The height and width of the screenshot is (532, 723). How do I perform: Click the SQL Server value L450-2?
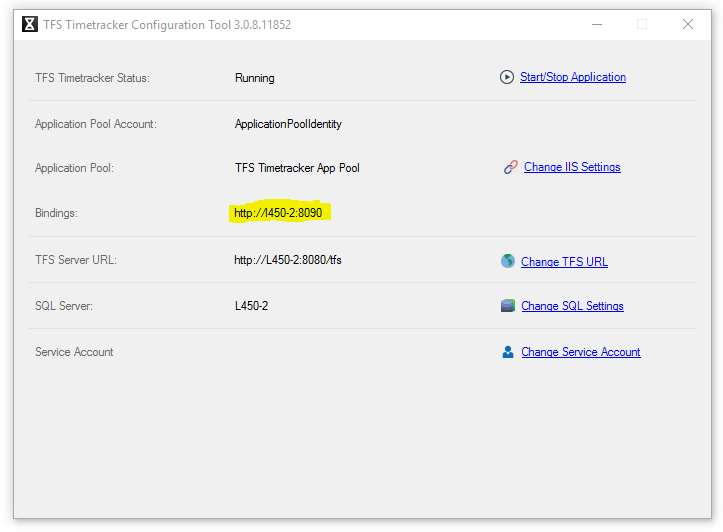click(251, 306)
